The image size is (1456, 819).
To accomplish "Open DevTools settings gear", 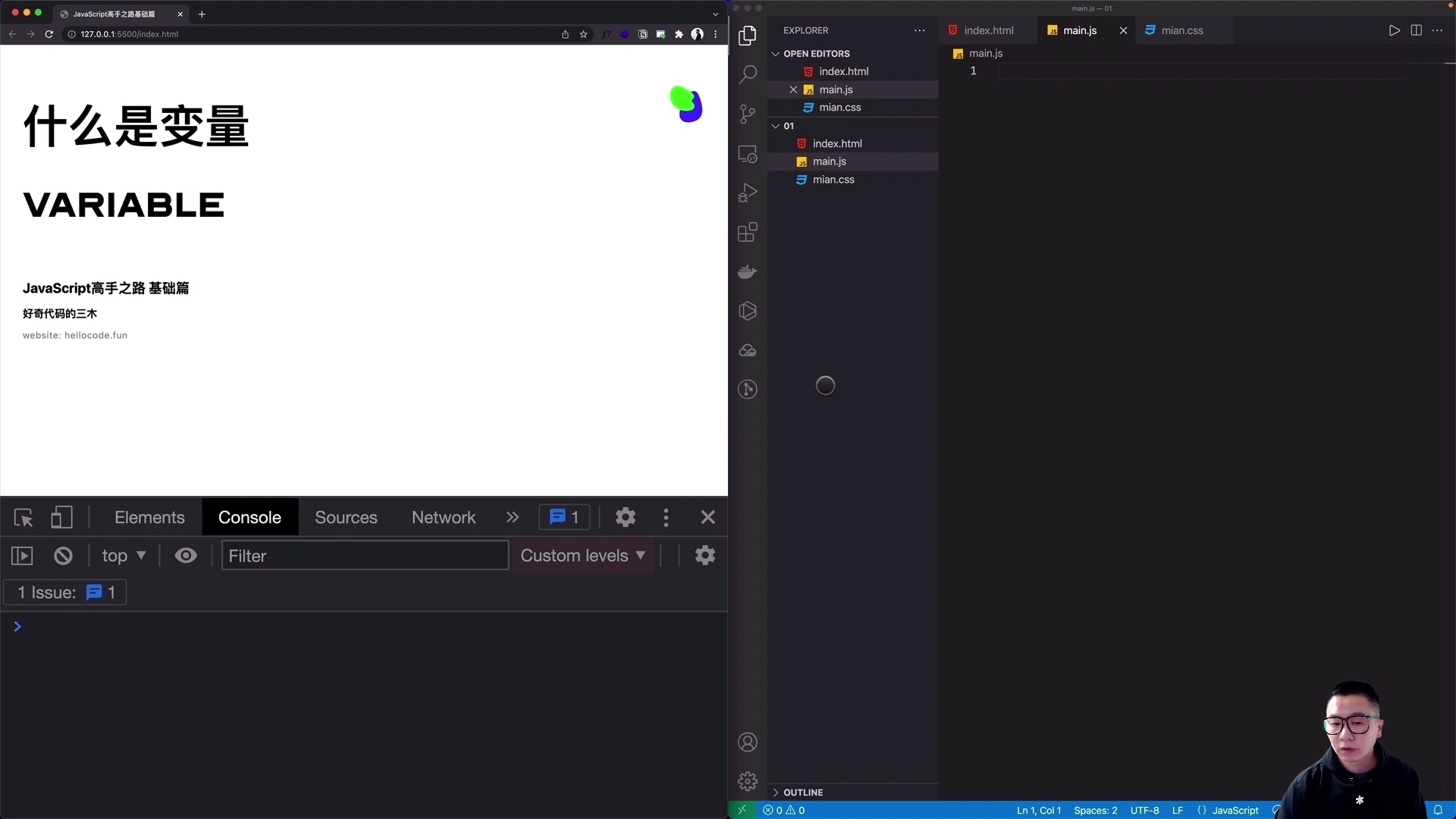I will pos(625,517).
